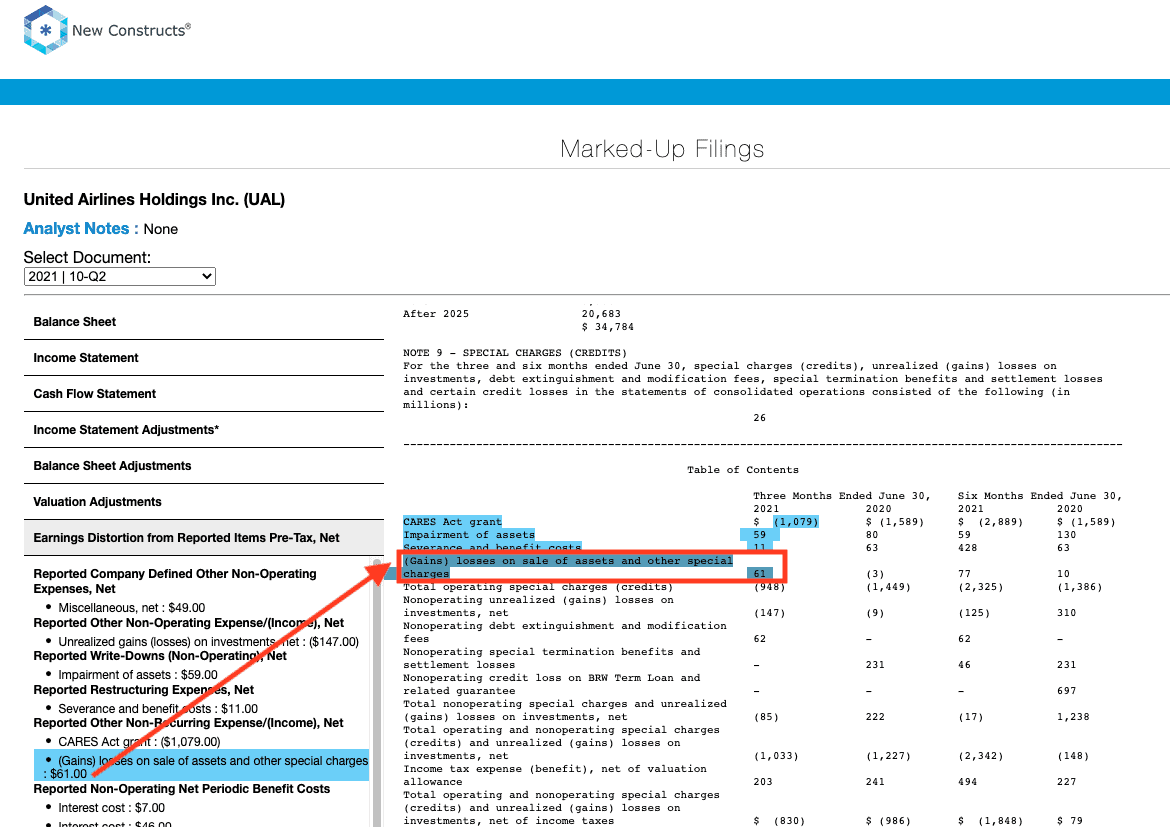Click the "After 2025" row label
The height and width of the screenshot is (827, 1170).
click(x=436, y=314)
